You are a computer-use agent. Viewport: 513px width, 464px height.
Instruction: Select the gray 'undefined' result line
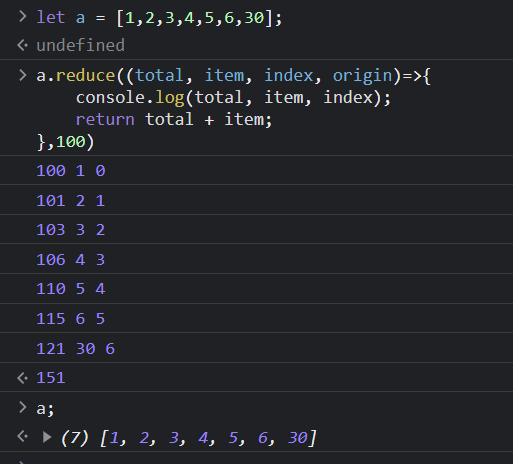(x=80, y=45)
